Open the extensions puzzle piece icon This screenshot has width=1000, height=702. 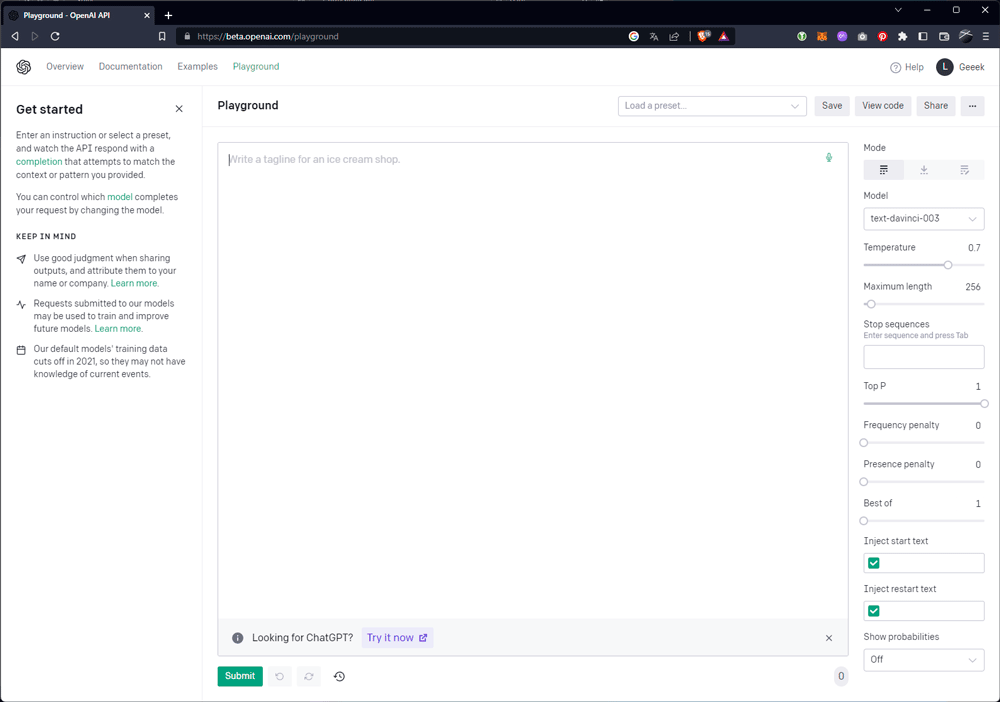[902, 36]
